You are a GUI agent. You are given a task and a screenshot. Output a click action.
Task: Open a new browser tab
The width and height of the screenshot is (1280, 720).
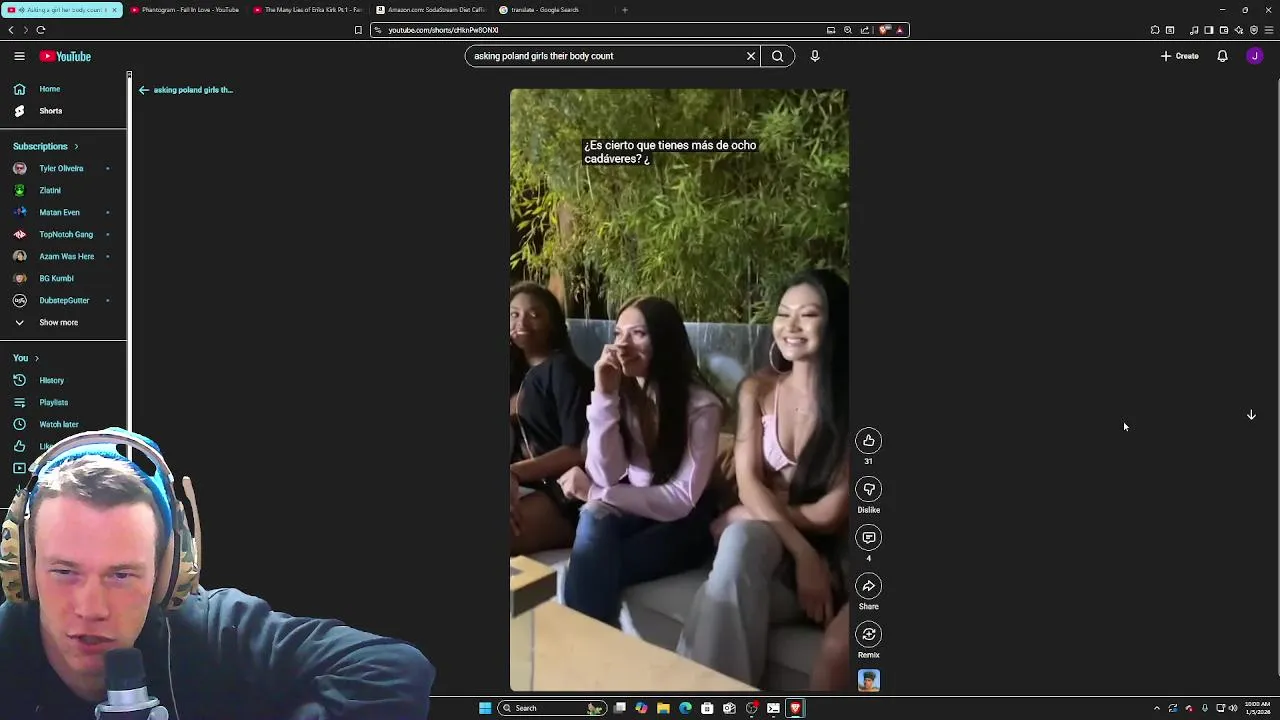click(625, 10)
